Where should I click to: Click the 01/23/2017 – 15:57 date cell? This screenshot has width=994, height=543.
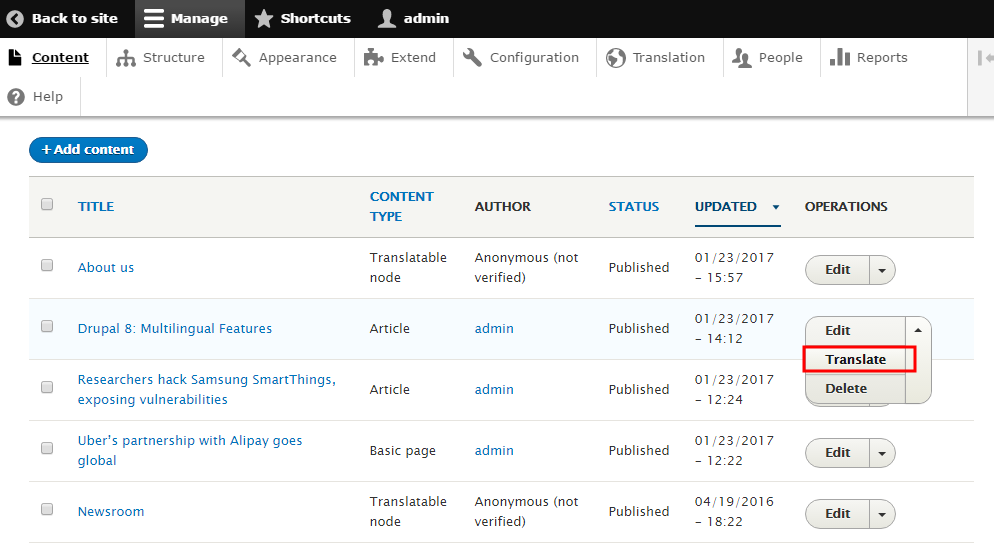pos(734,267)
